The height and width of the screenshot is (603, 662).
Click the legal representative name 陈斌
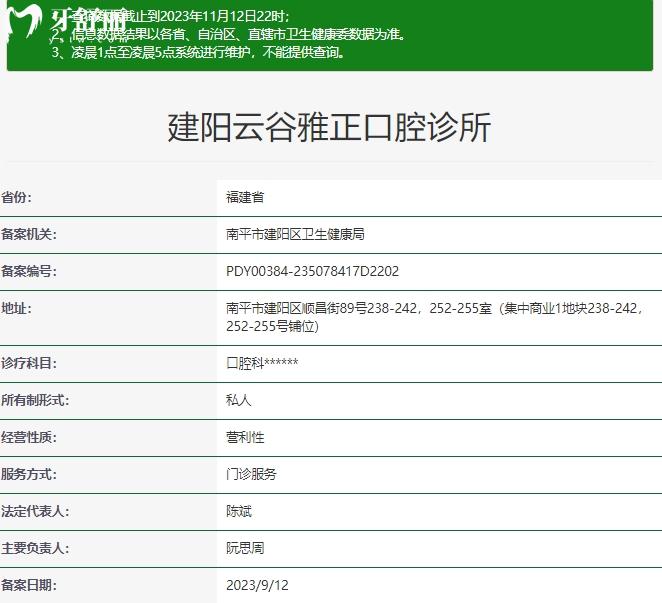[x=239, y=511]
